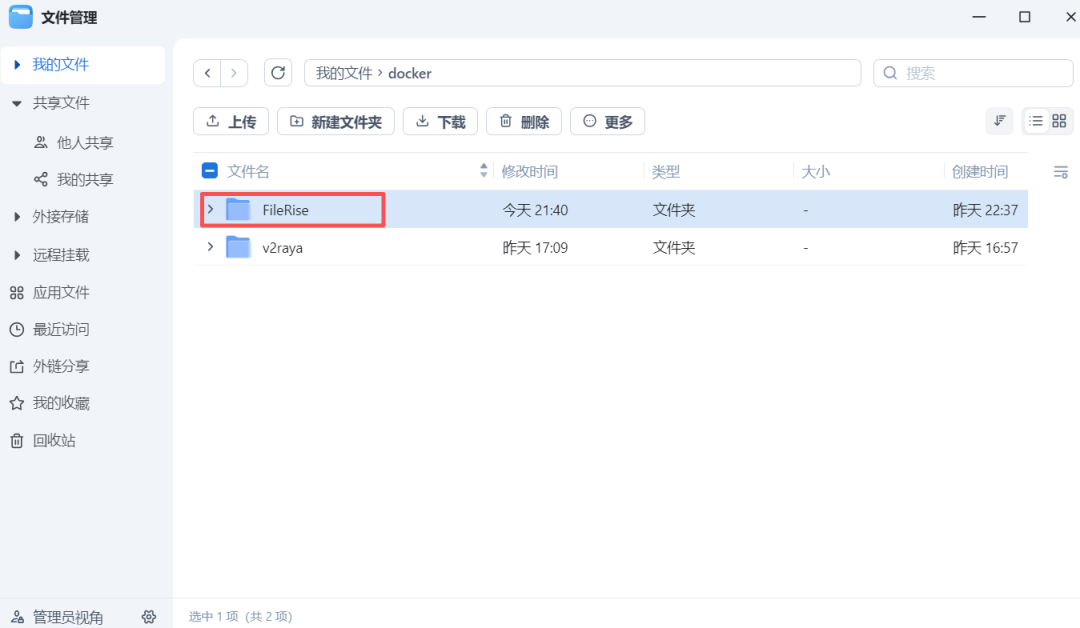Toggle the select-all checkbox in header
Viewport: 1080px width, 628px height.
[x=210, y=171]
